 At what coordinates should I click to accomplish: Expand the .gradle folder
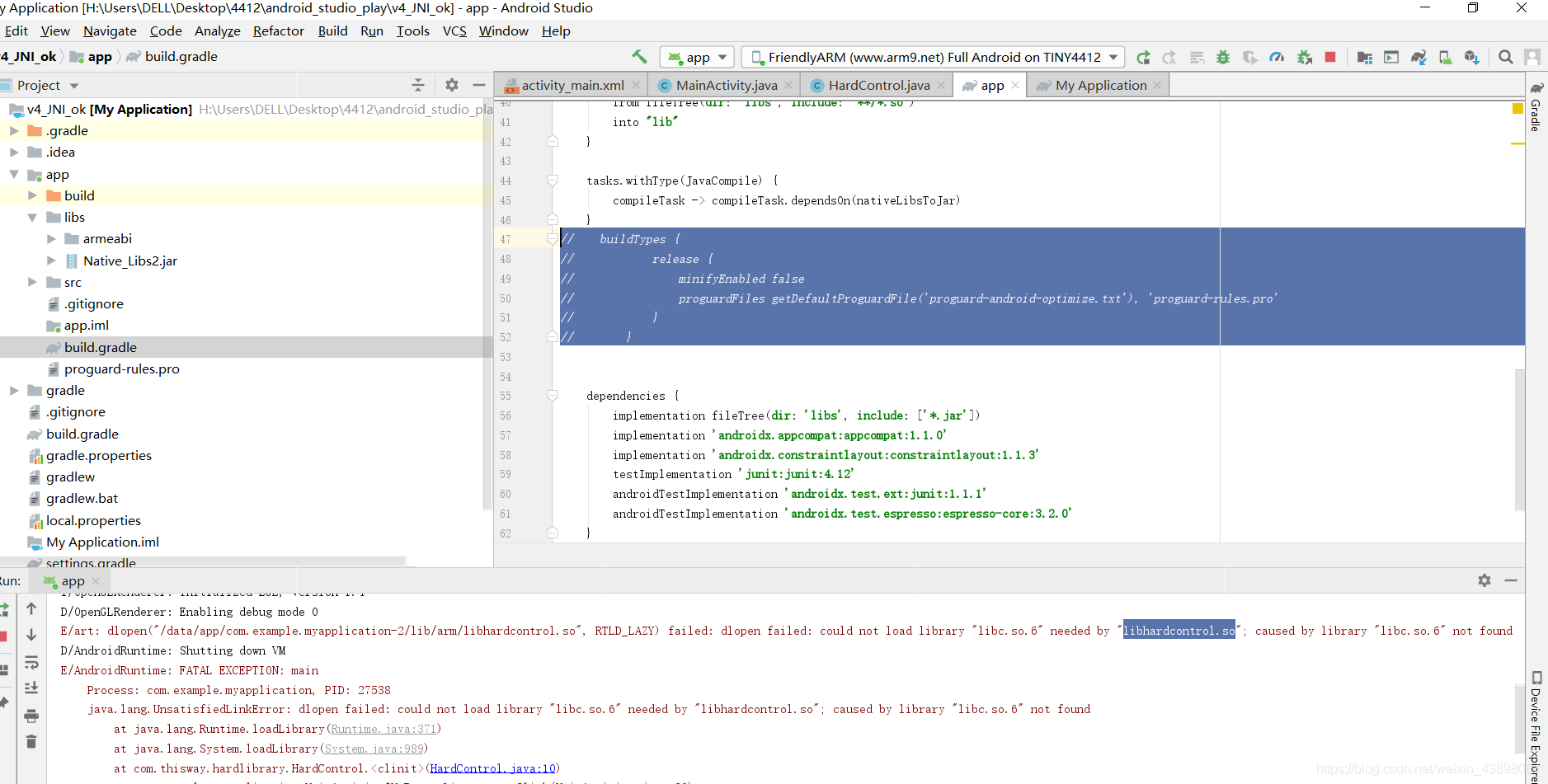(x=14, y=130)
